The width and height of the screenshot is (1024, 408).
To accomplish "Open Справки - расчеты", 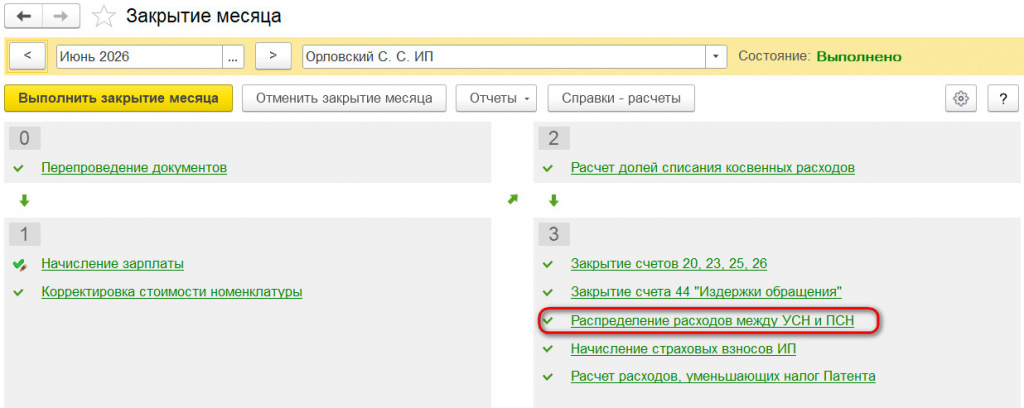I will [x=620, y=99].
